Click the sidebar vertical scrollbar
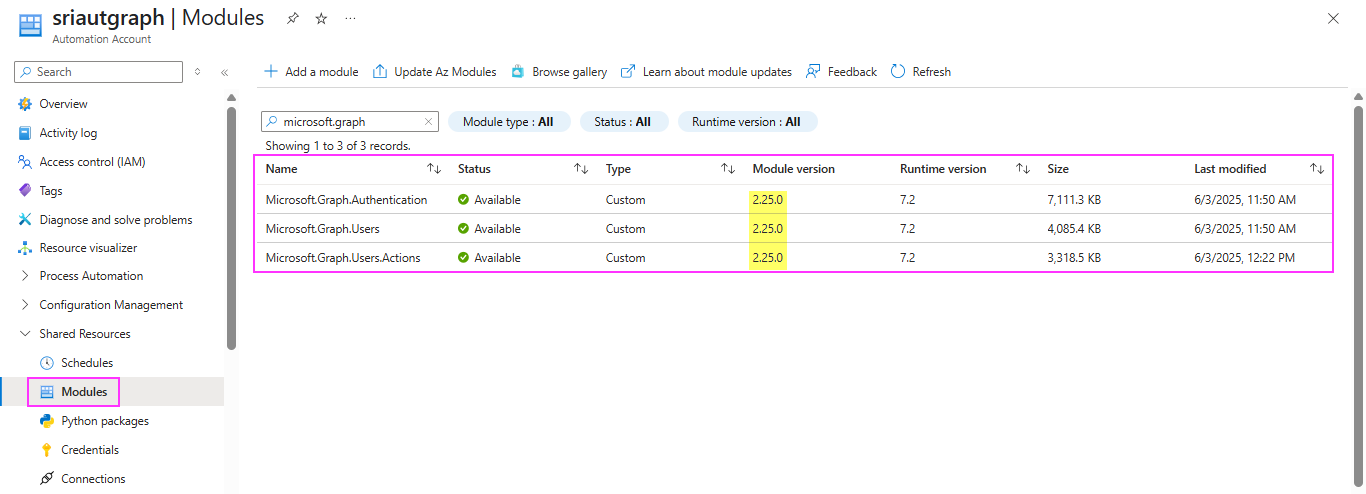Screen dimensions: 1366x494 click(x=231, y=228)
